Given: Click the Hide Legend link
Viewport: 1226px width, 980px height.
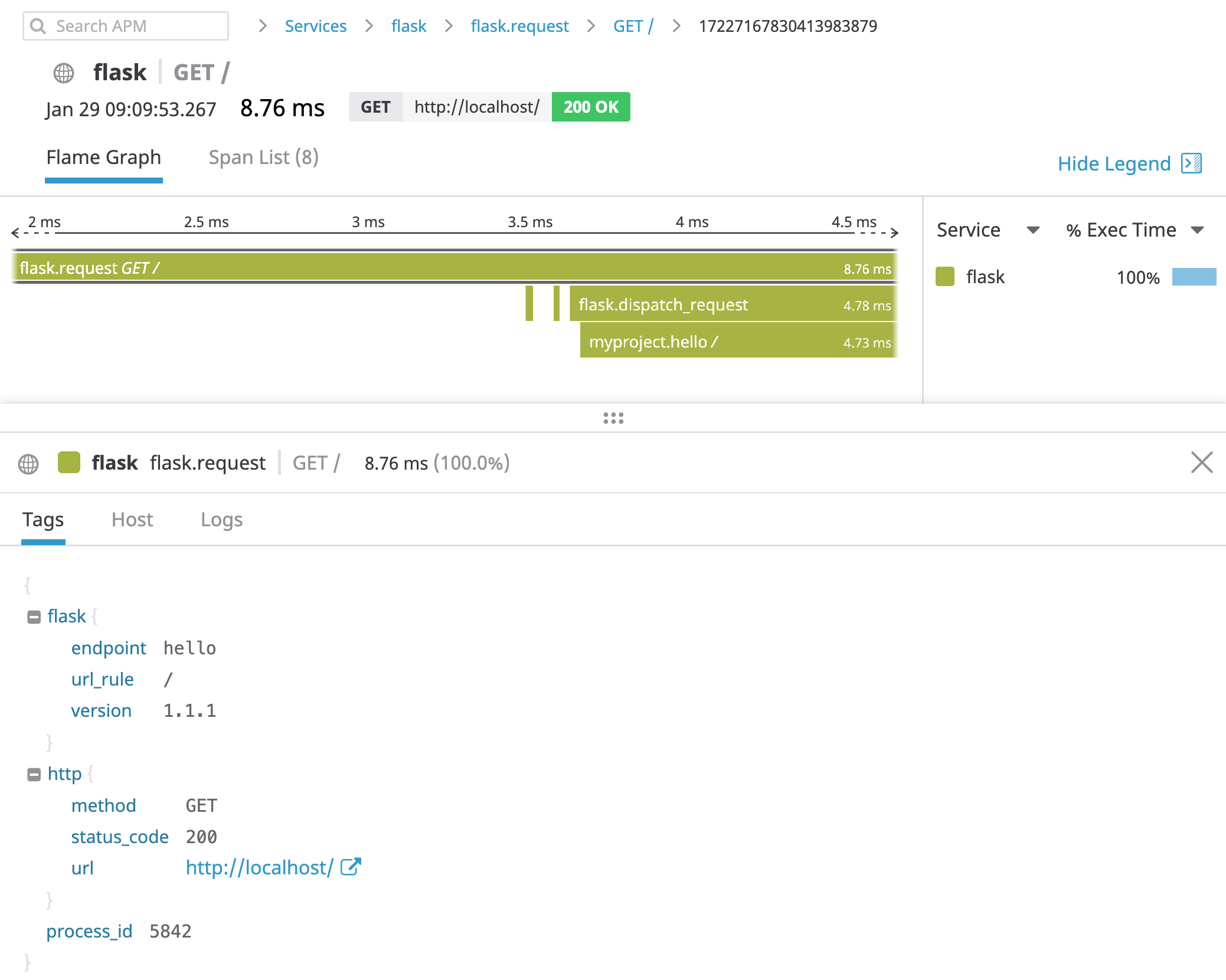Looking at the screenshot, I should click(1114, 163).
